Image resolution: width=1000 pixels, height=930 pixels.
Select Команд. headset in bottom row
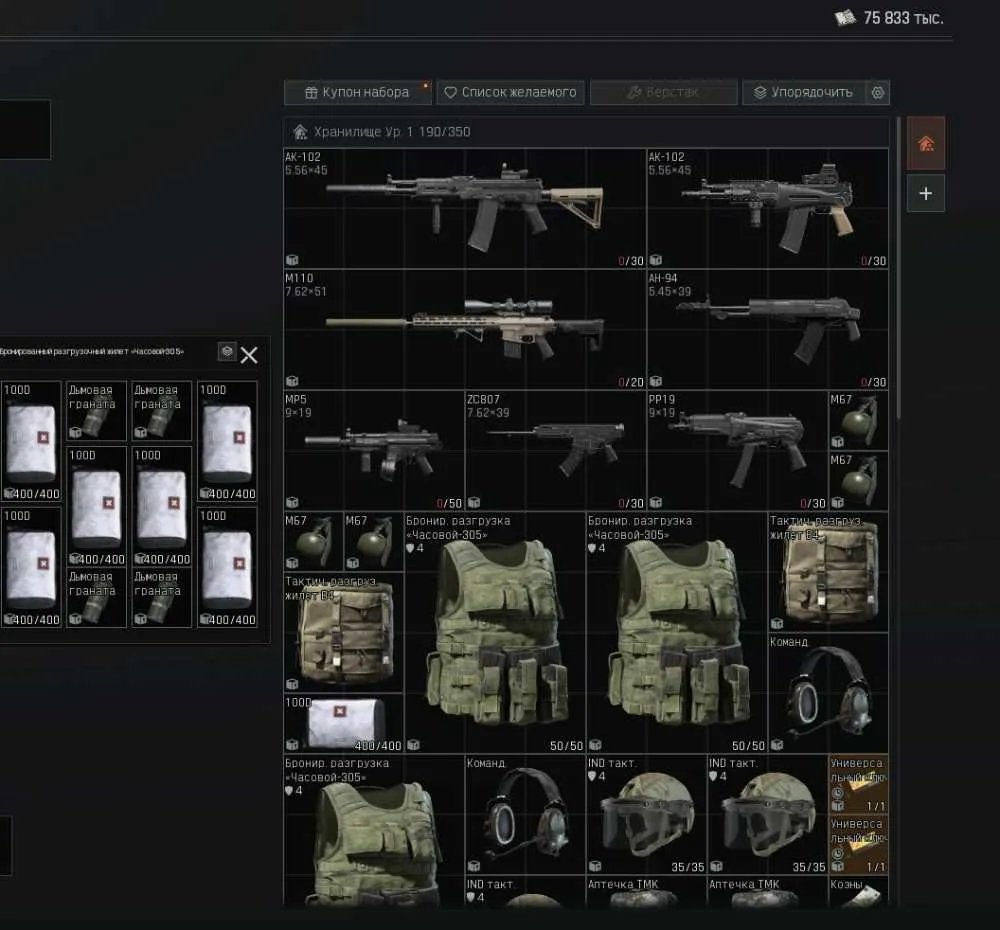point(526,815)
